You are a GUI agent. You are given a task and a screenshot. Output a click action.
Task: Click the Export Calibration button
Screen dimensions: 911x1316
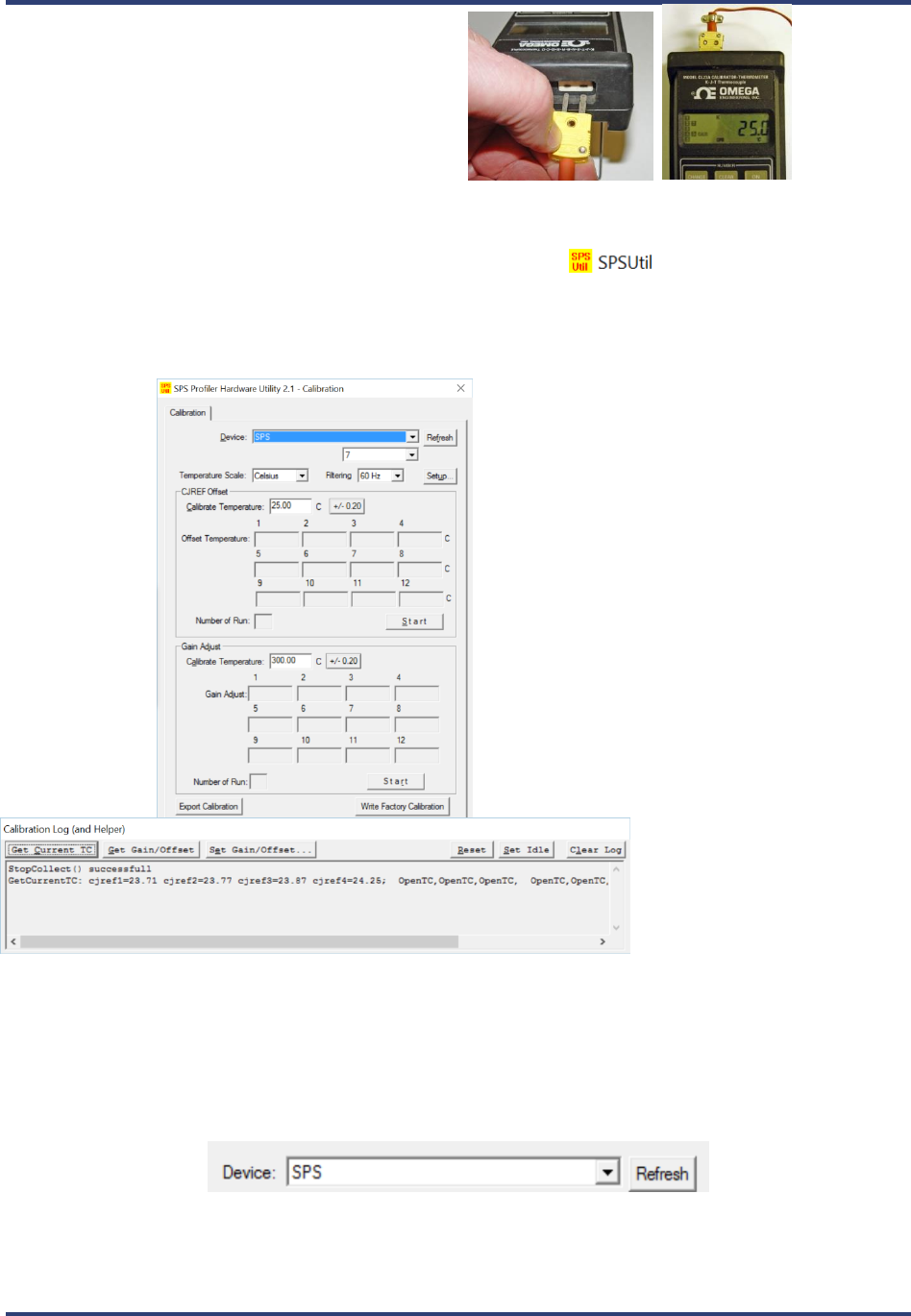pos(209,807)
